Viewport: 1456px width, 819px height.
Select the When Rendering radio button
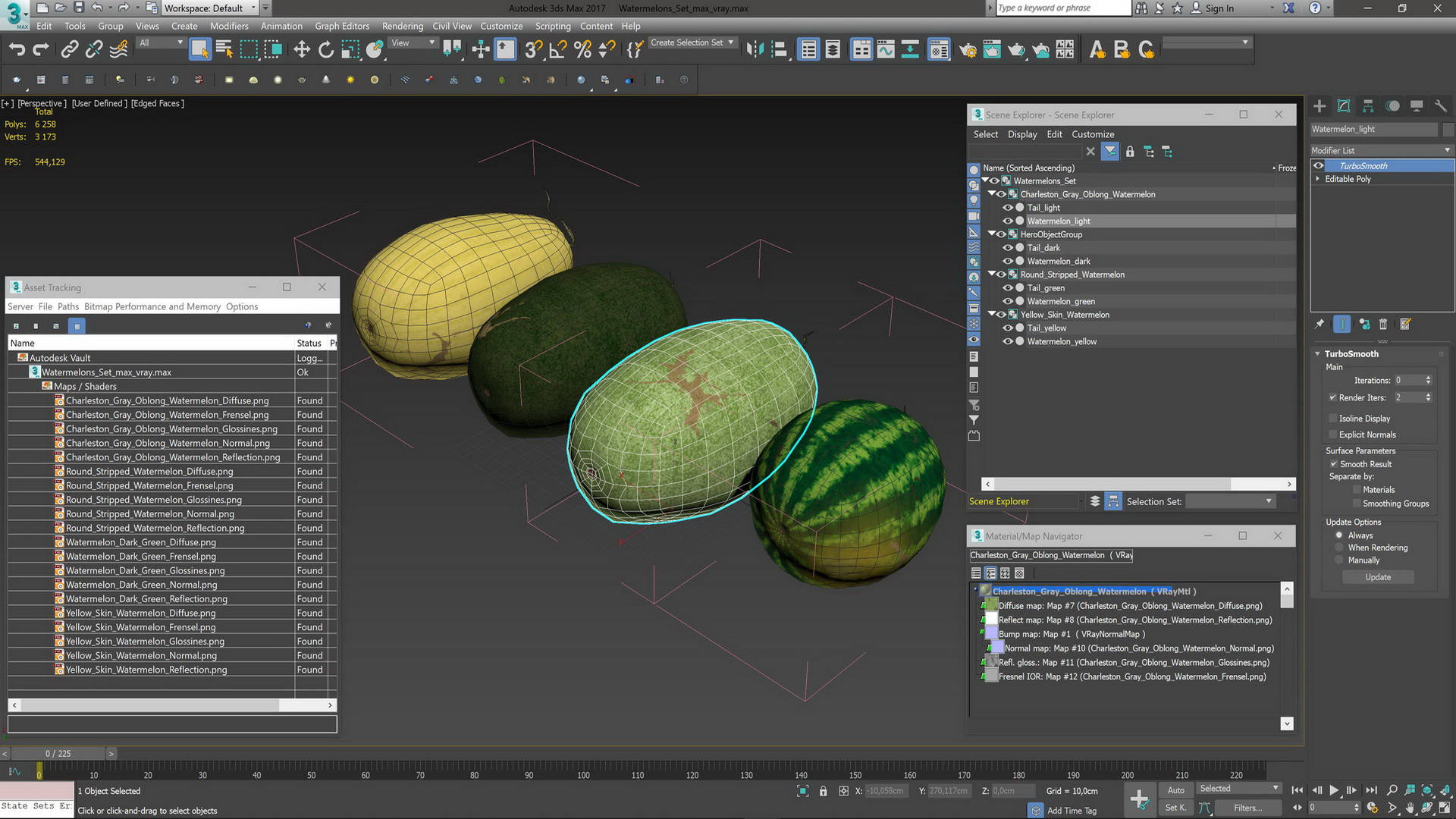pos(1339,548)
